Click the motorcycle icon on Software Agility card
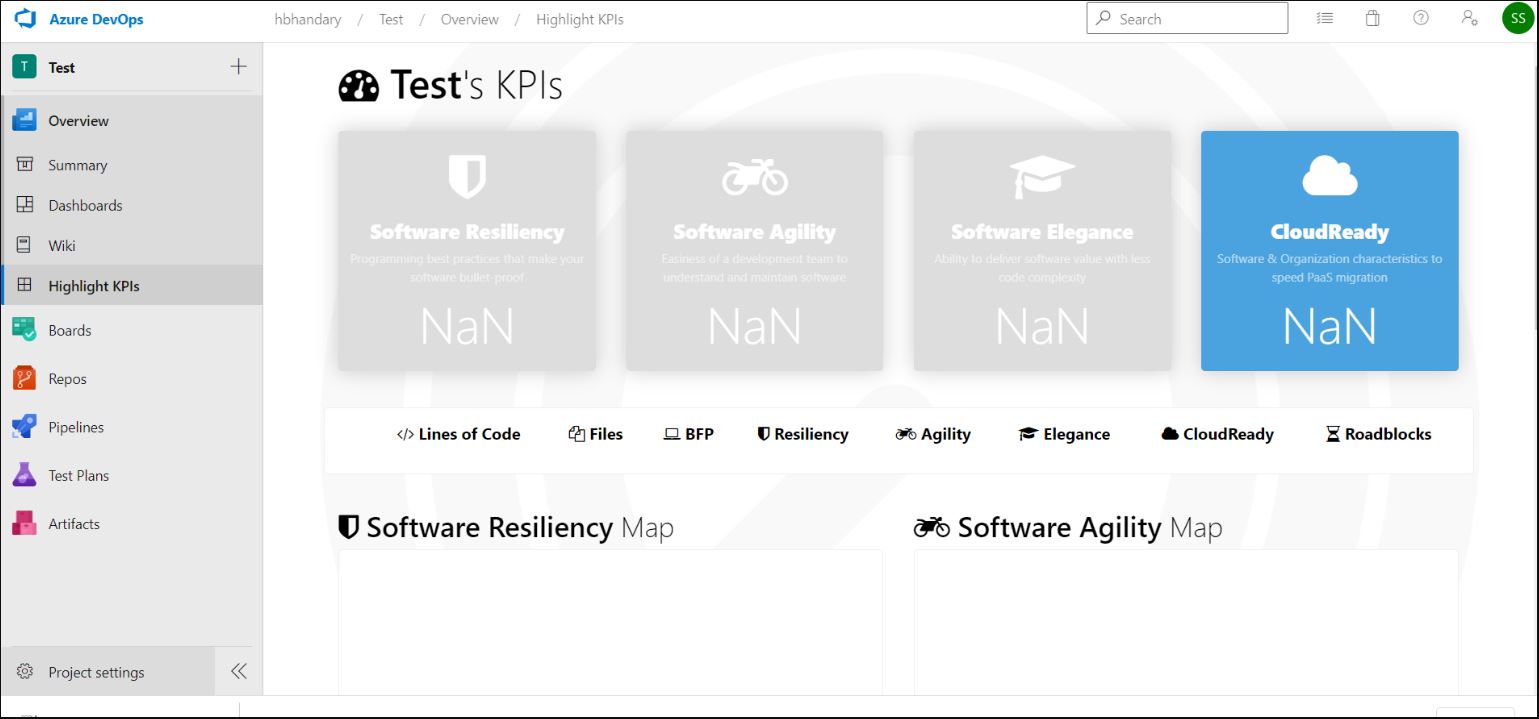Screen dimensions: 1539x719 [x=755, y=177]
